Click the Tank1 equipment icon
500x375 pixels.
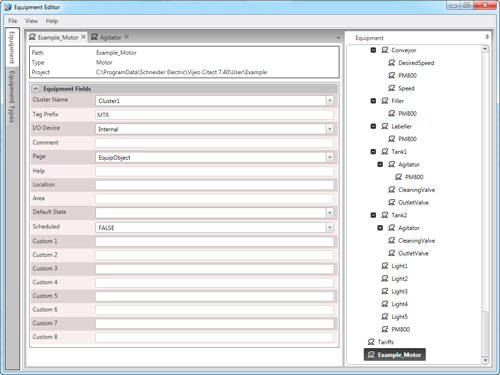point(385,151)
